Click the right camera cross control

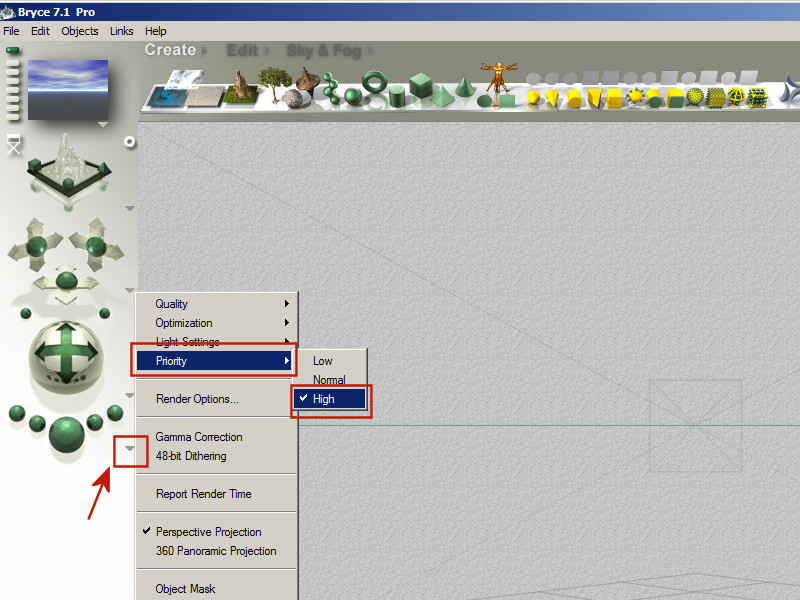(96, 246)
